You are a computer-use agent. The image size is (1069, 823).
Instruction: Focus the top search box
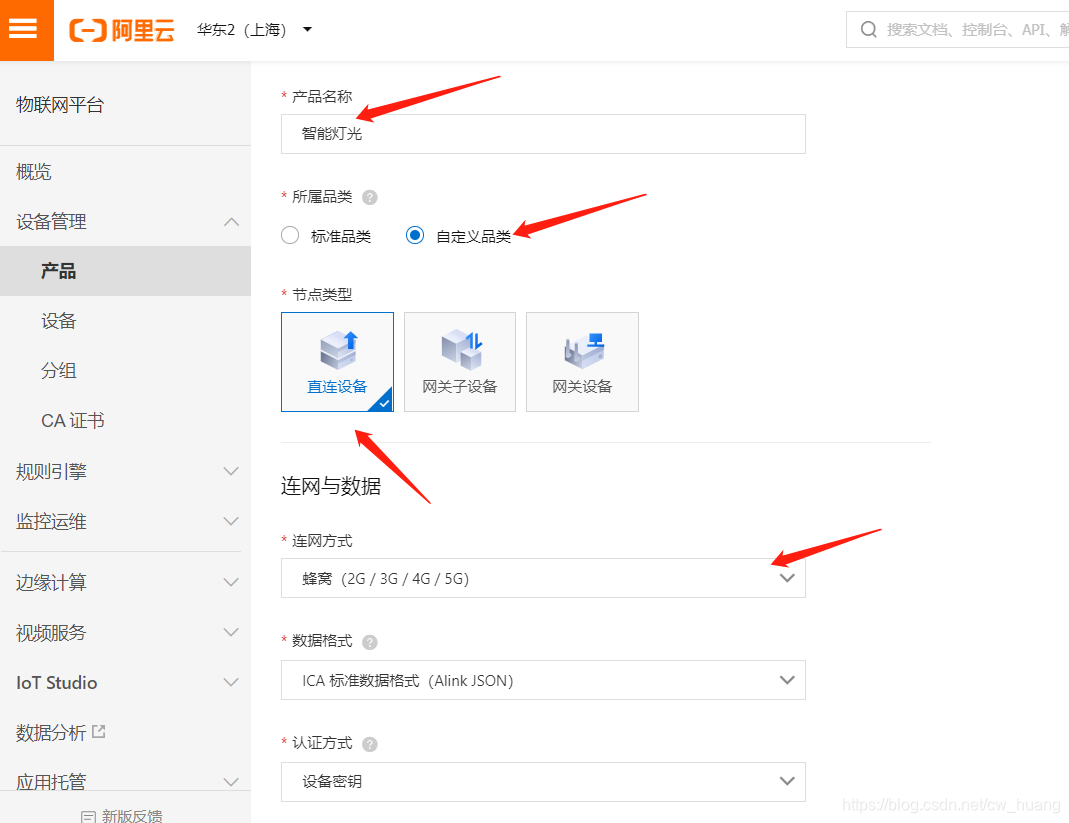(957, 29)
